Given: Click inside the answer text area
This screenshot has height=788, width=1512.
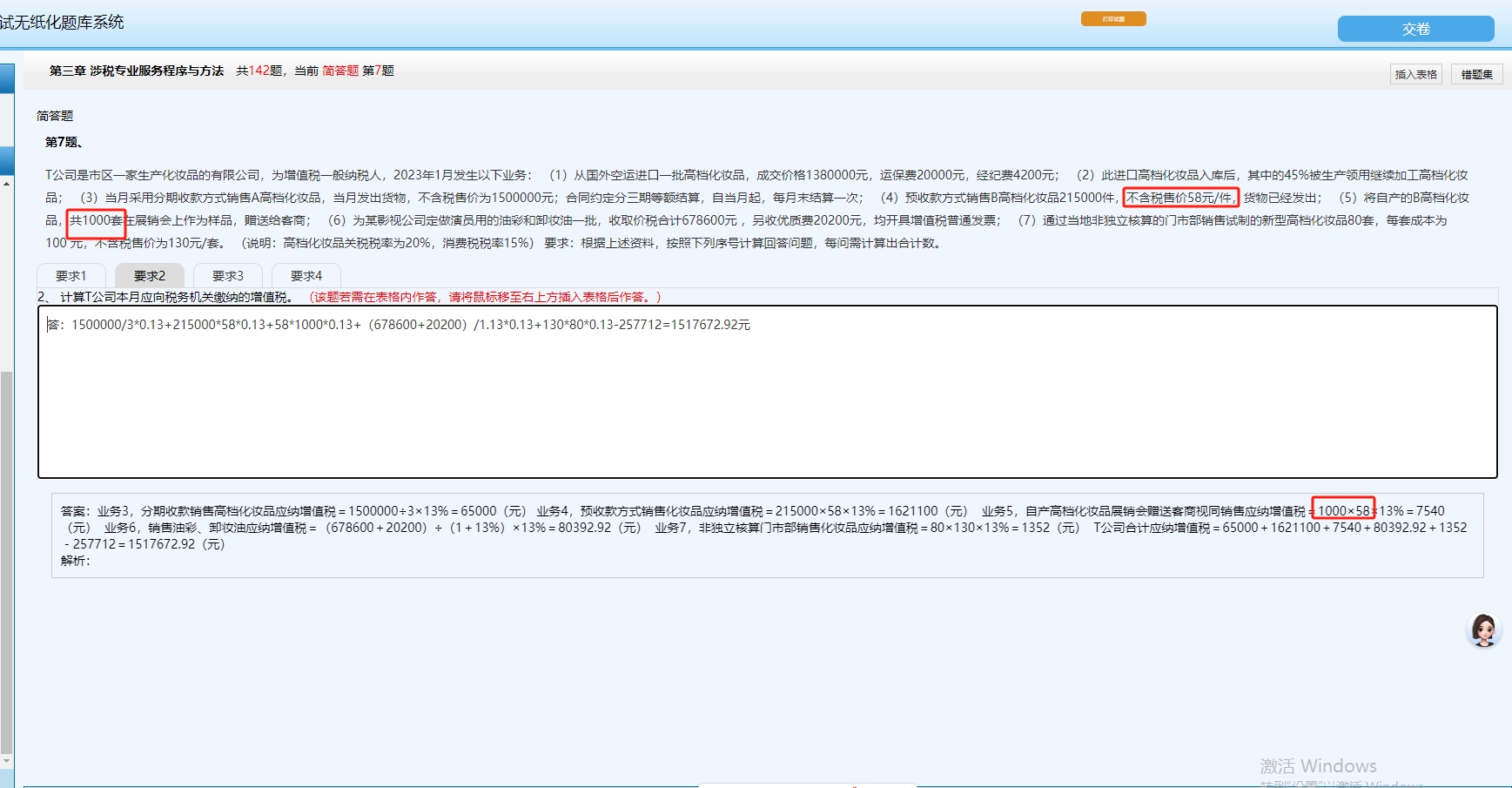Looking at the screenshot, I should coord(767,392).
